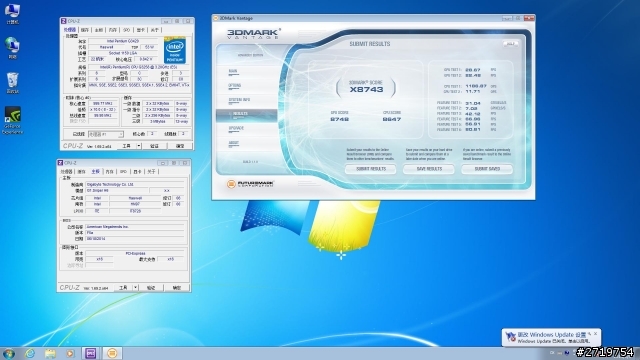Screen dimensions: 640x360
Task: Open the ABOUT section in 3DMark sidebar
Action: (246, 143)
